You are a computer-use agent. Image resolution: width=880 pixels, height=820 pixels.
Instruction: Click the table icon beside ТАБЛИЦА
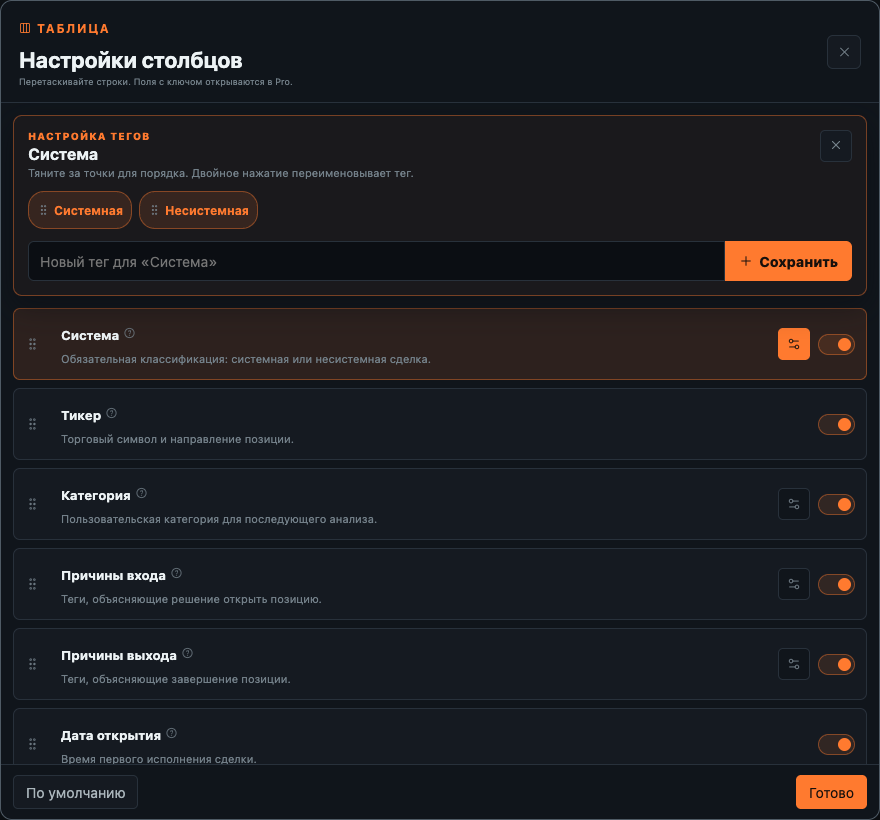coord(25,28)
